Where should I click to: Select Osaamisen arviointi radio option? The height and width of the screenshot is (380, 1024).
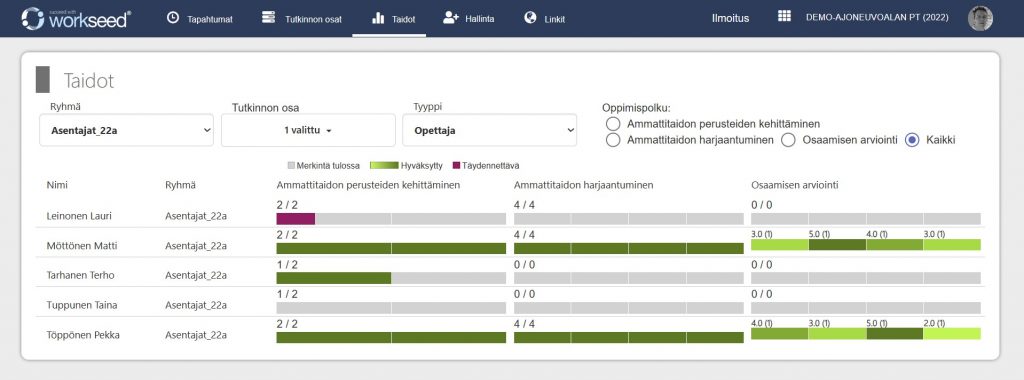(788, 140)
